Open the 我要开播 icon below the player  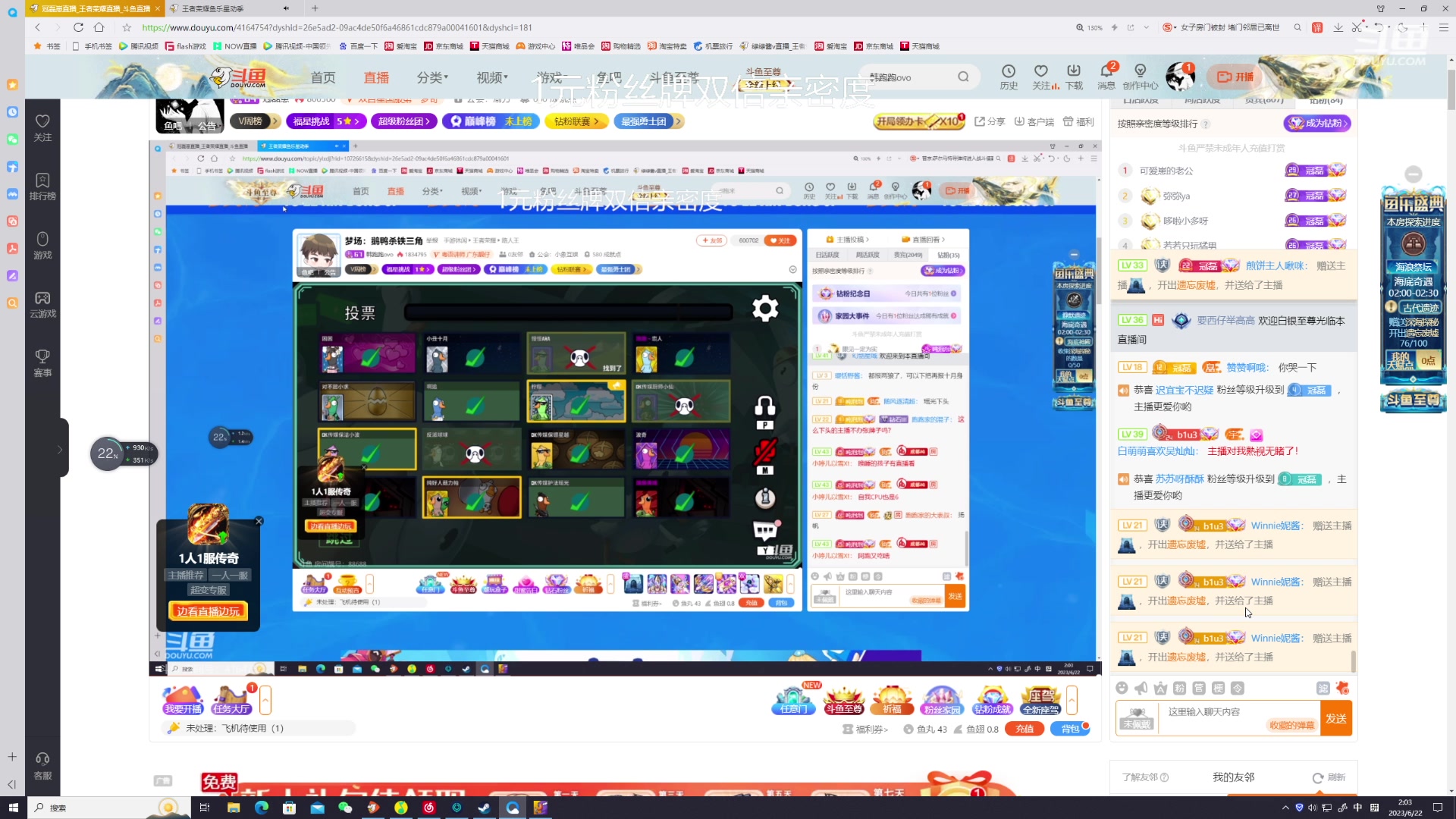tap(183, 700)
